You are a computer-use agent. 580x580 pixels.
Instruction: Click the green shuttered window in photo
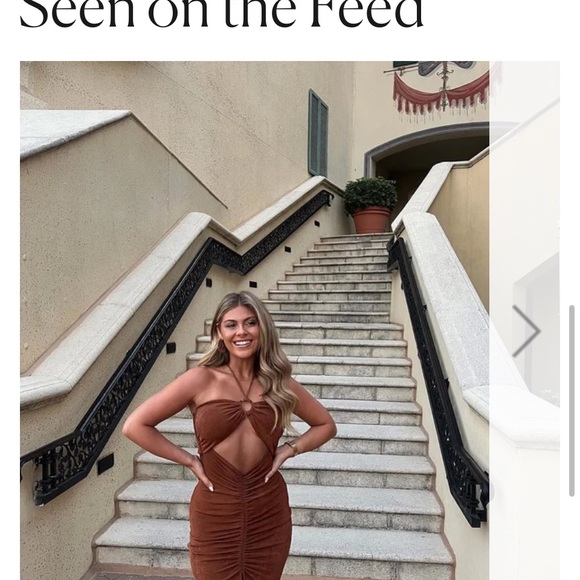click(318, 132)
